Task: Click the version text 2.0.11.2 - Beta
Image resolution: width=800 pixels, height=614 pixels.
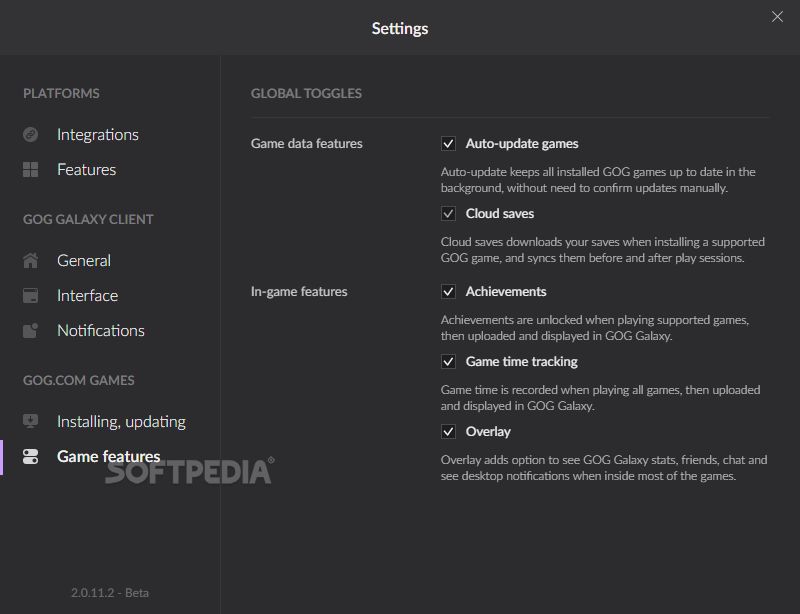Action: tap(110, 593)
